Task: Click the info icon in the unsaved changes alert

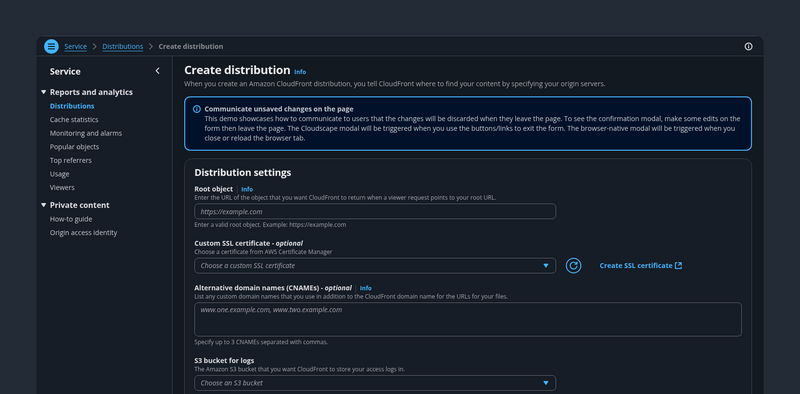Action: 197,109
